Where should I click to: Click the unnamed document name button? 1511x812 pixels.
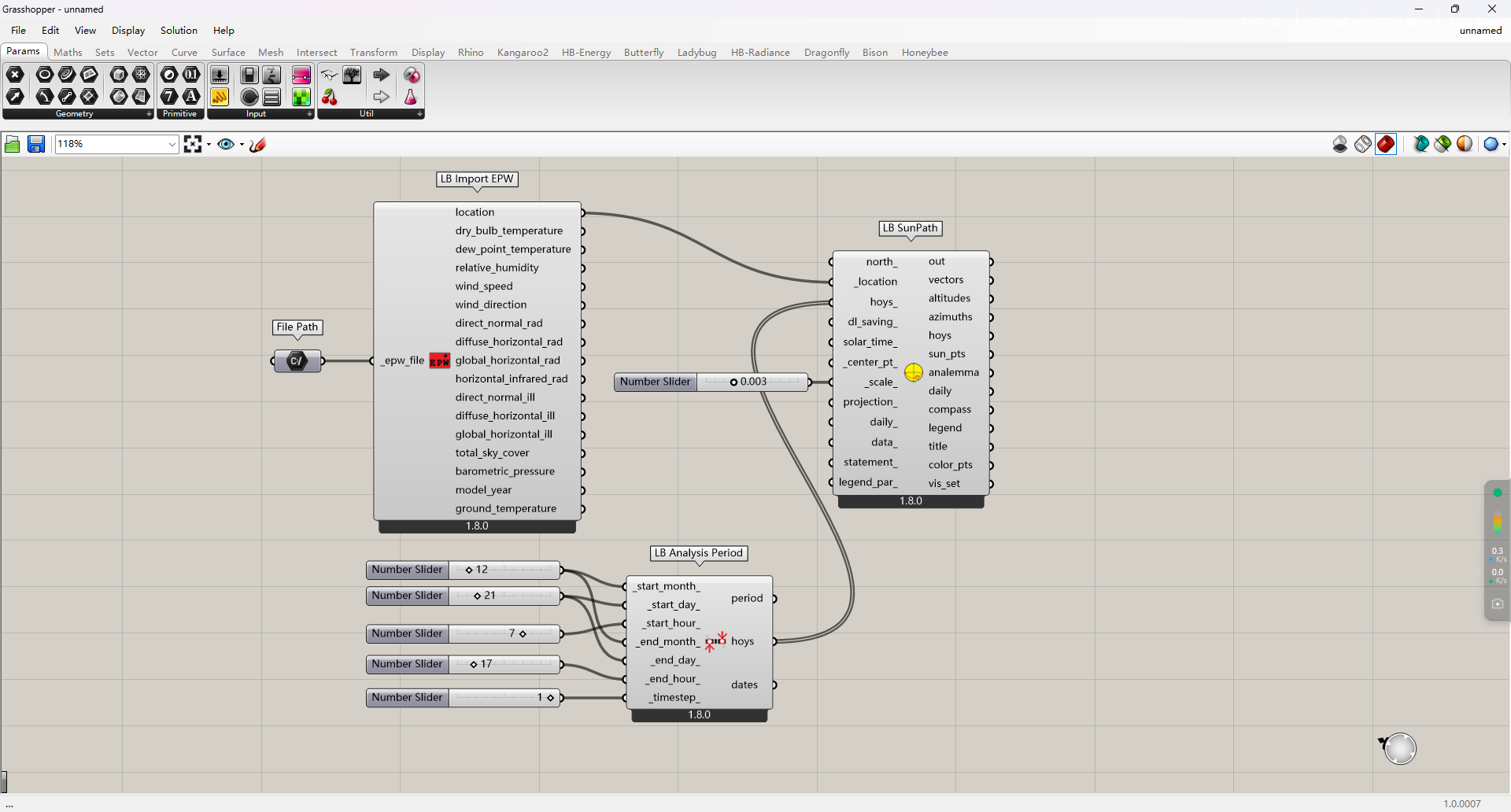pyautogui.click(x=1480, y=31)
